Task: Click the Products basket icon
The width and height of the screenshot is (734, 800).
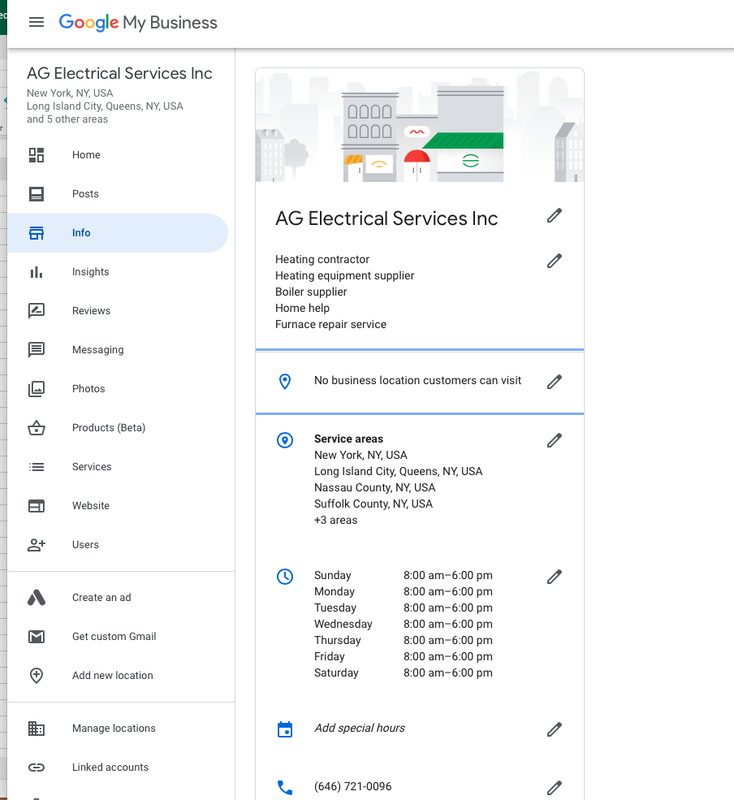Action: (36, 428)
